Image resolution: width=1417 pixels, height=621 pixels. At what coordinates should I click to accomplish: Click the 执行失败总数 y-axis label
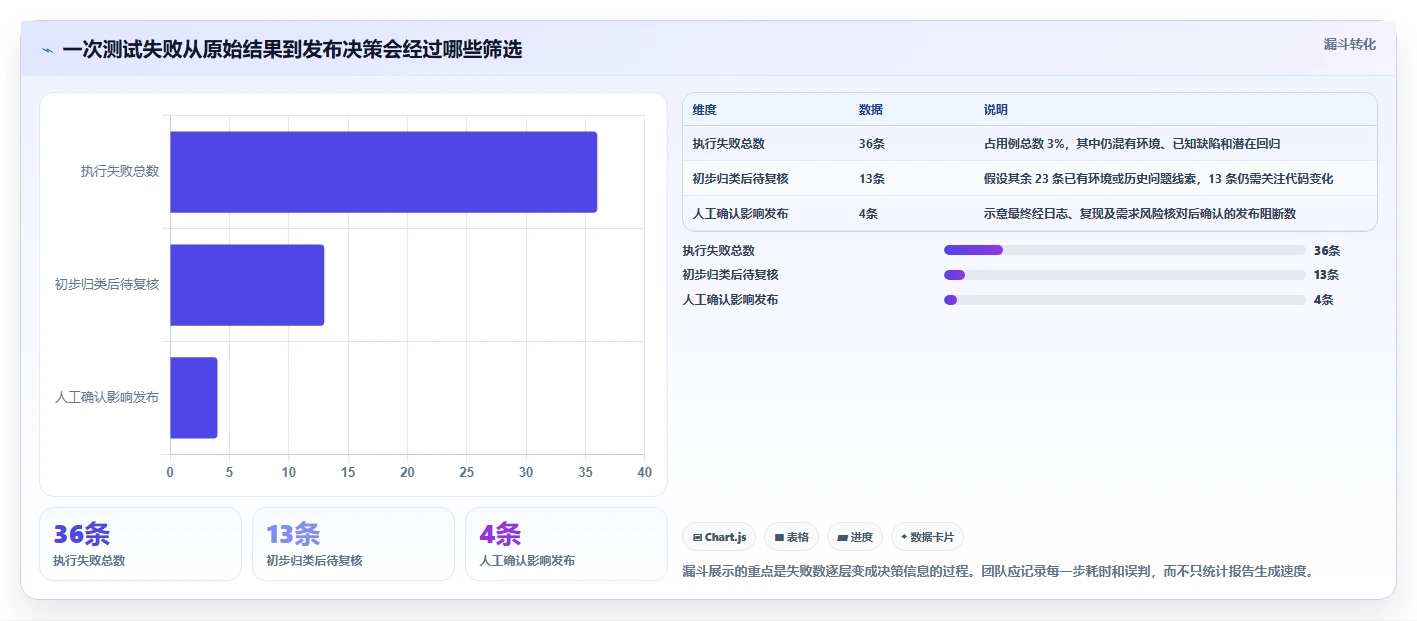120,172
